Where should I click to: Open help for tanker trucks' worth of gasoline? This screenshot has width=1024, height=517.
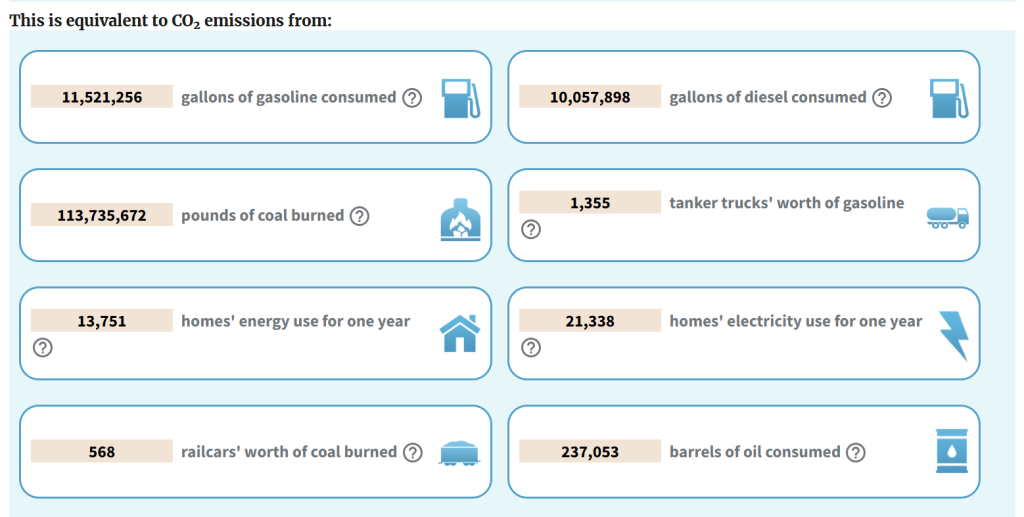point(531,229)
